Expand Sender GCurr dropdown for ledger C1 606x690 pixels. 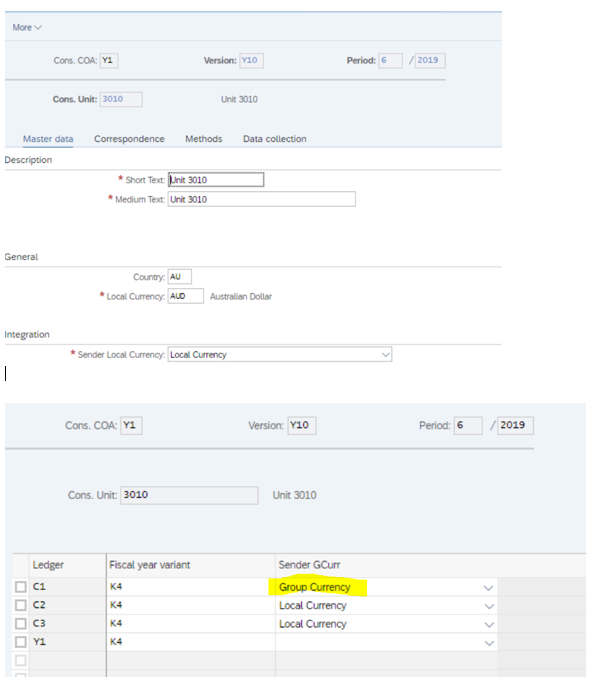pos(488,588)
